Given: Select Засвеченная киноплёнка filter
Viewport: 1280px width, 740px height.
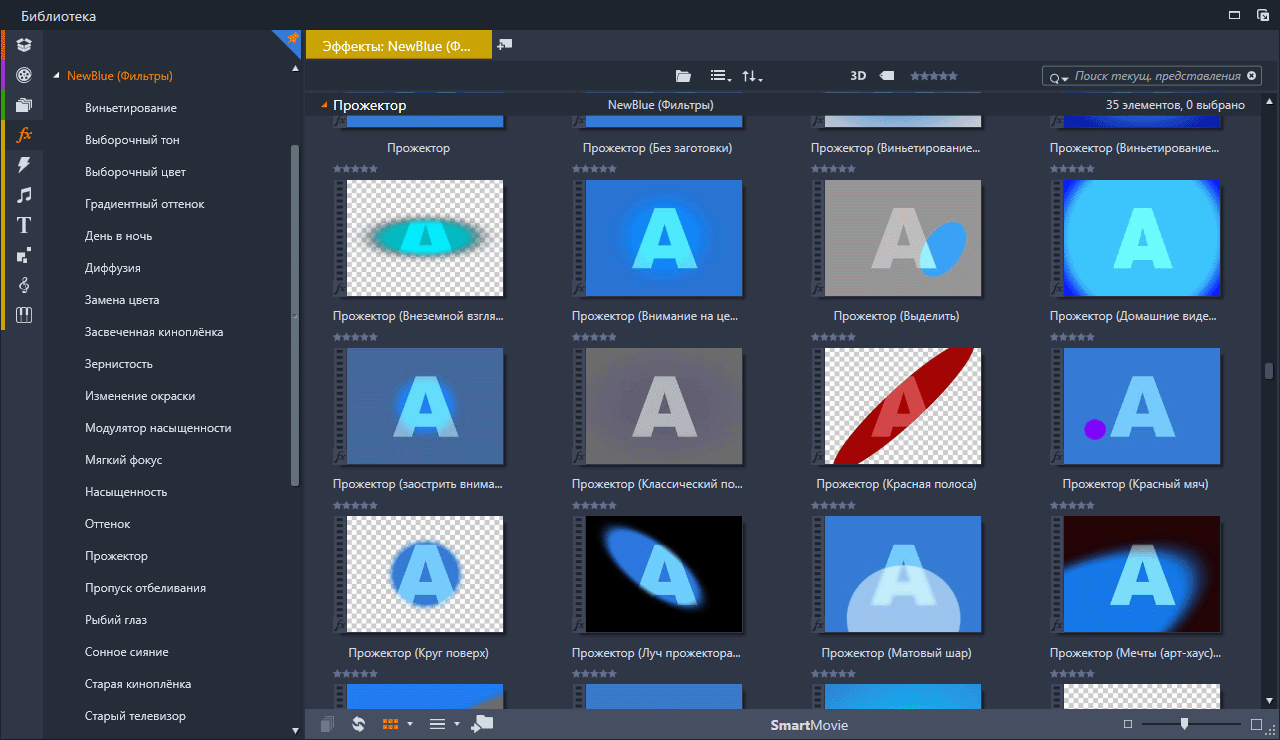Looking at the screenshot, I should [x=154, y=332].
